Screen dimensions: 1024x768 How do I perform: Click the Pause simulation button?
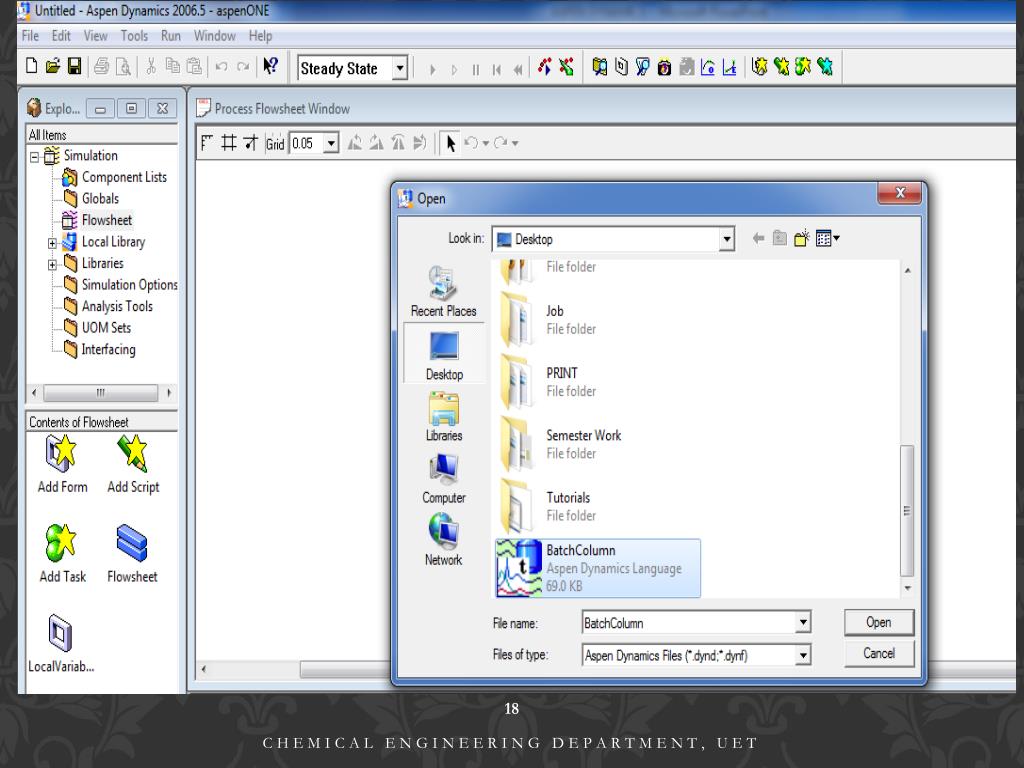pos(475,69)
